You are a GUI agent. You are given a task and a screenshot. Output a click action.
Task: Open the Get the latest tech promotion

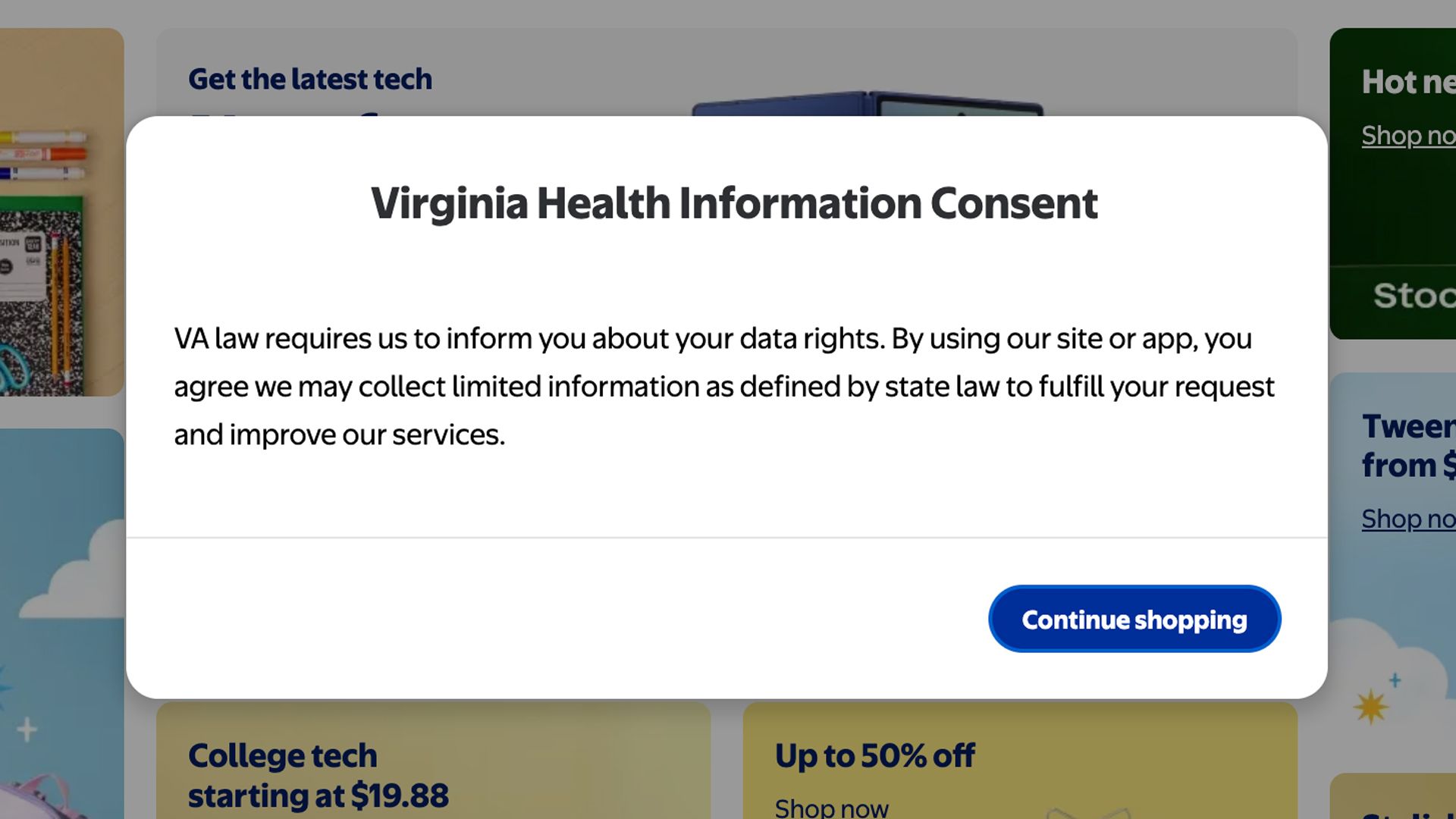(310, 78)
